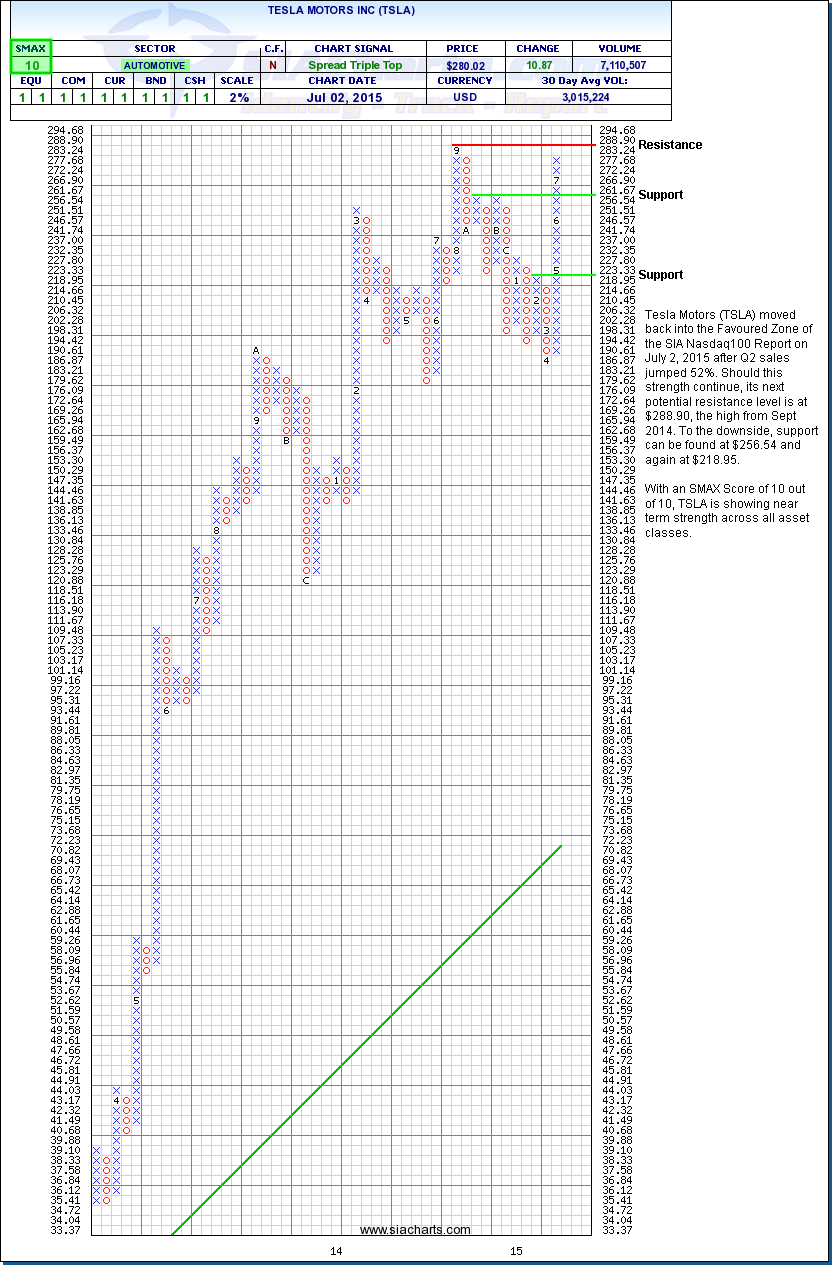Click the 15 year marker on x-axis
The width and height of the screenshot is (832, 1265).
[x=516, y=1251]
